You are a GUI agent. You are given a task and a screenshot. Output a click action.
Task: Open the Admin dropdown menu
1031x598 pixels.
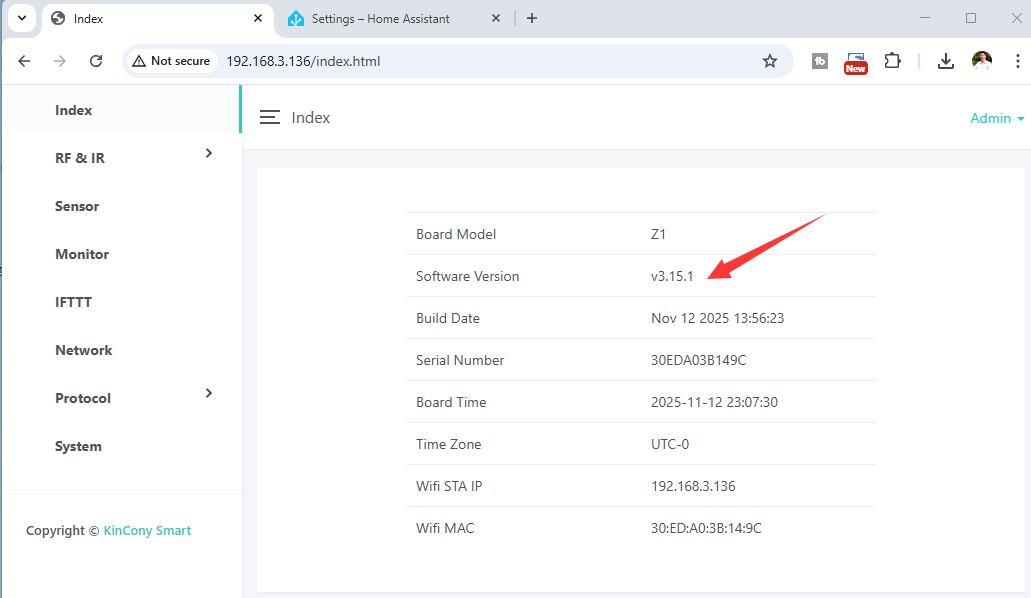click(997, 118)
